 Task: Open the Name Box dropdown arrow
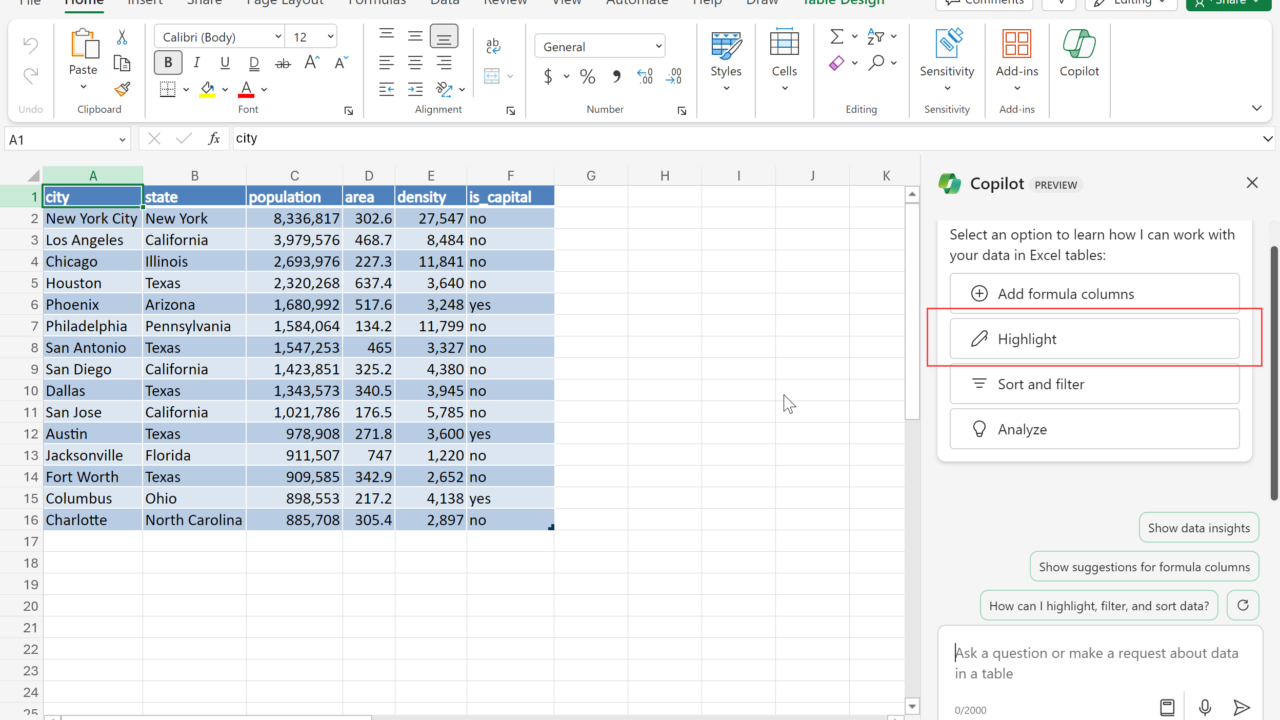[123, 140]
